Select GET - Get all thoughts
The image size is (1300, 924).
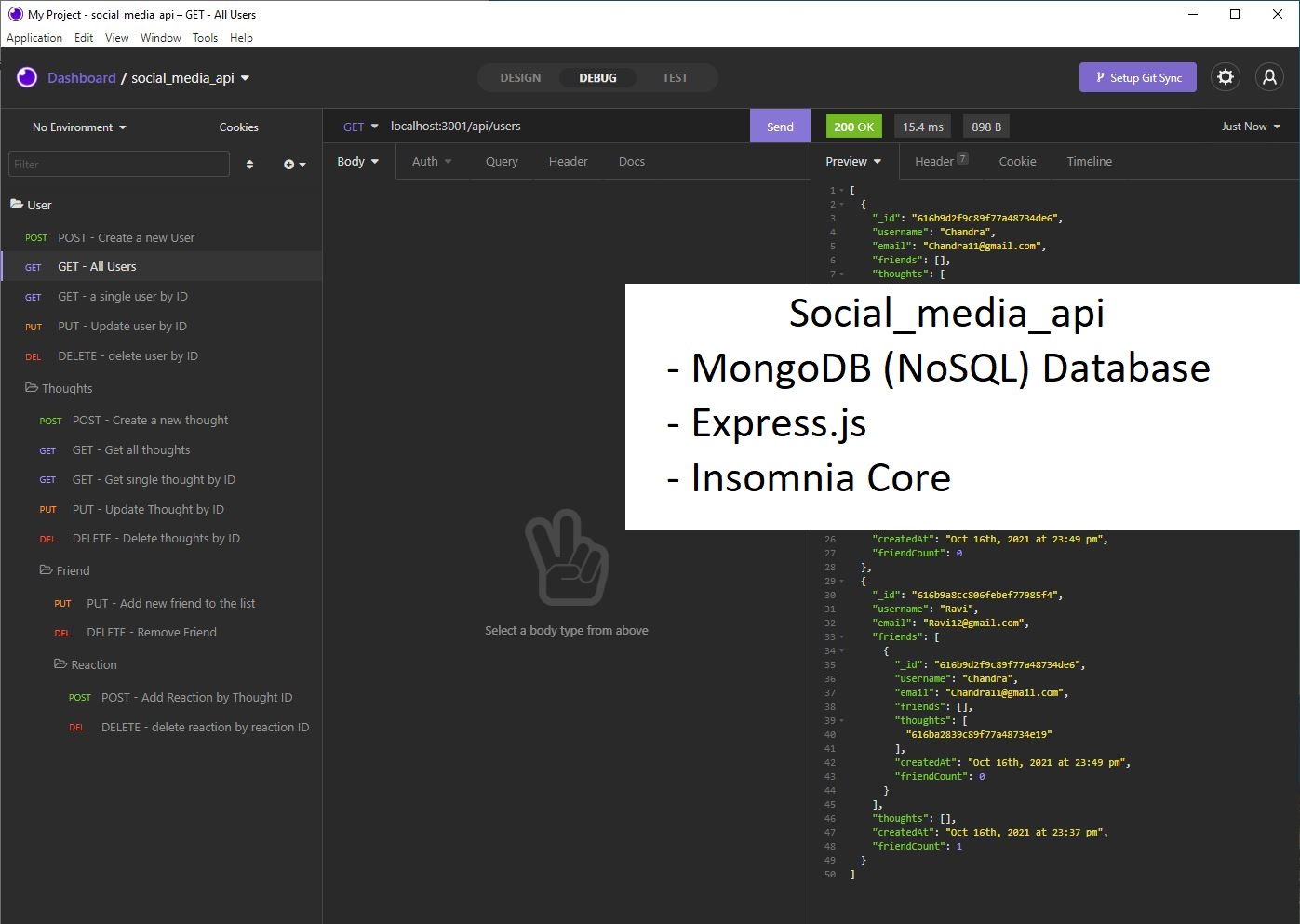click(x=161, y=450)
